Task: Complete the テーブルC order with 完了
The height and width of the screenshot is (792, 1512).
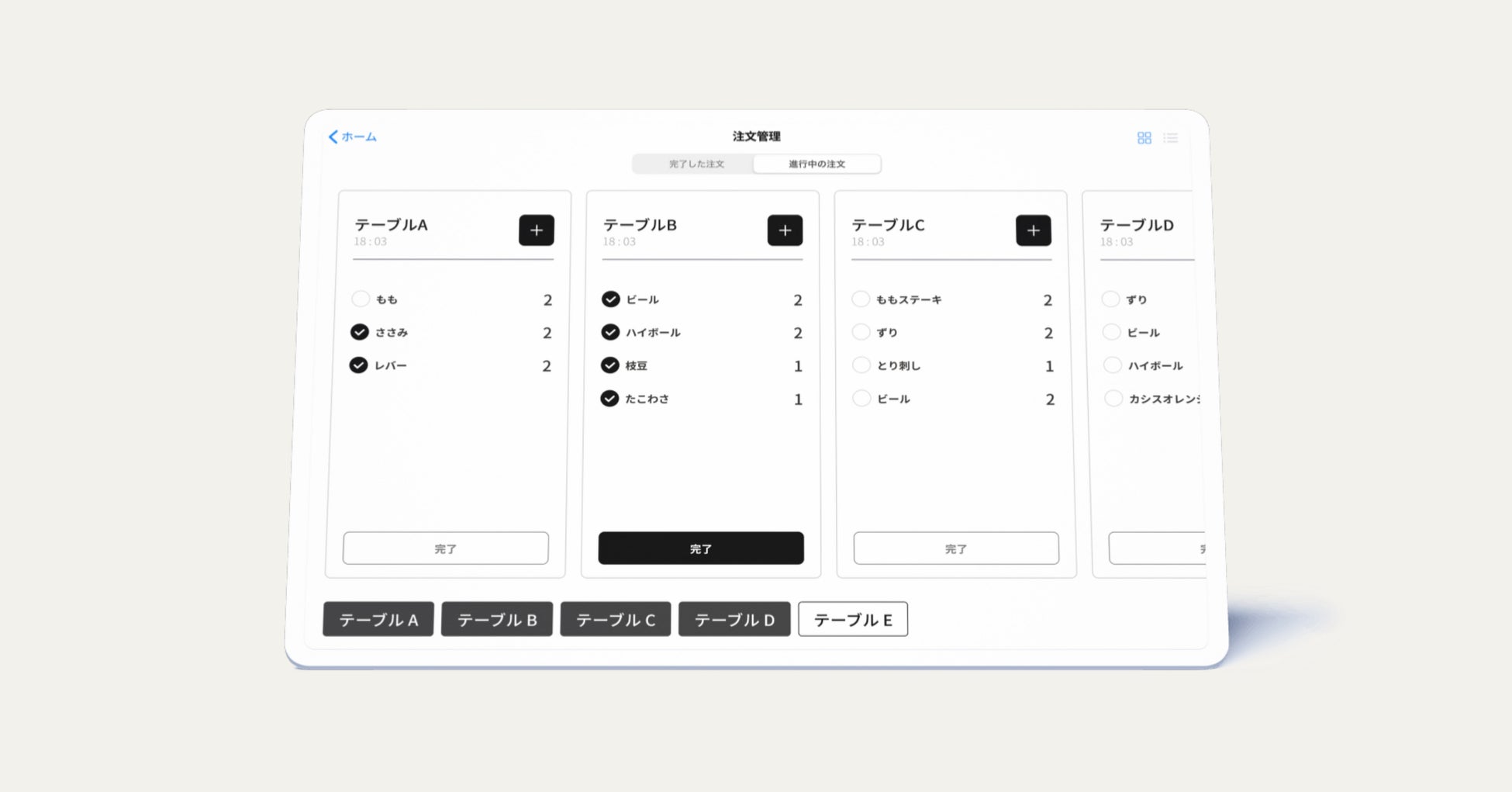Action: point(956,548)
